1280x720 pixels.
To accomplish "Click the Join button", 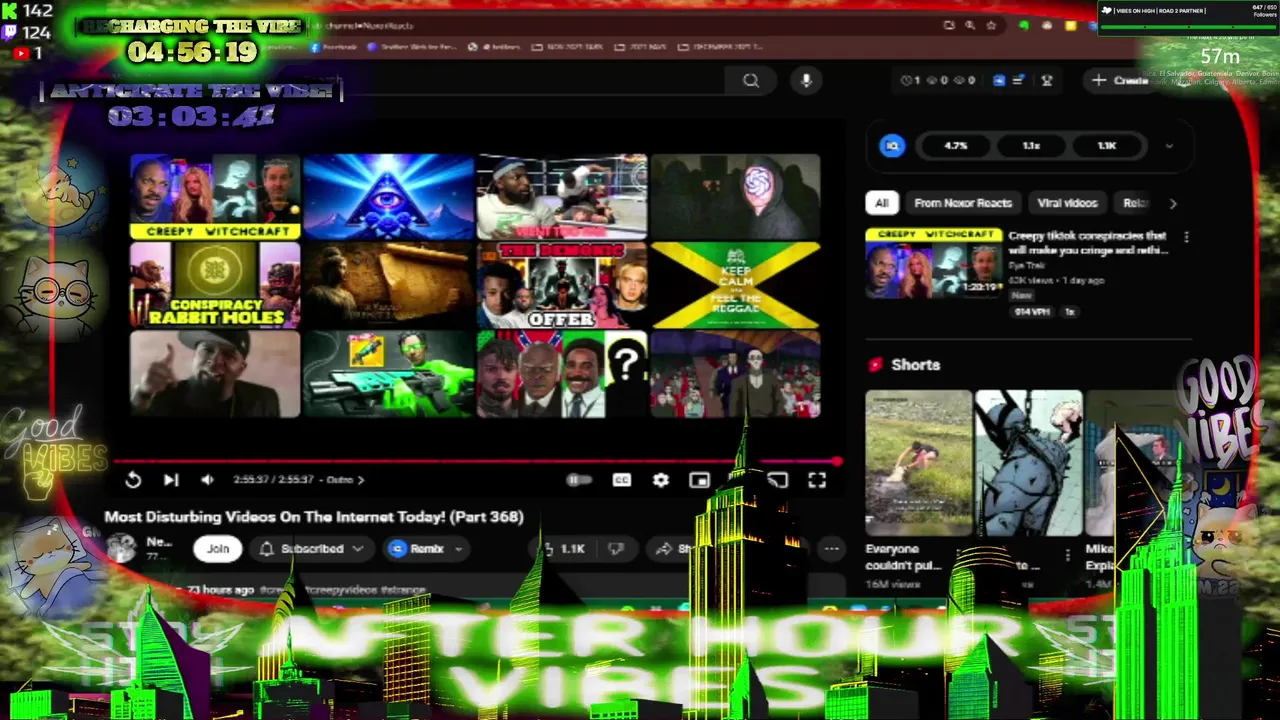I will [218, 548].
